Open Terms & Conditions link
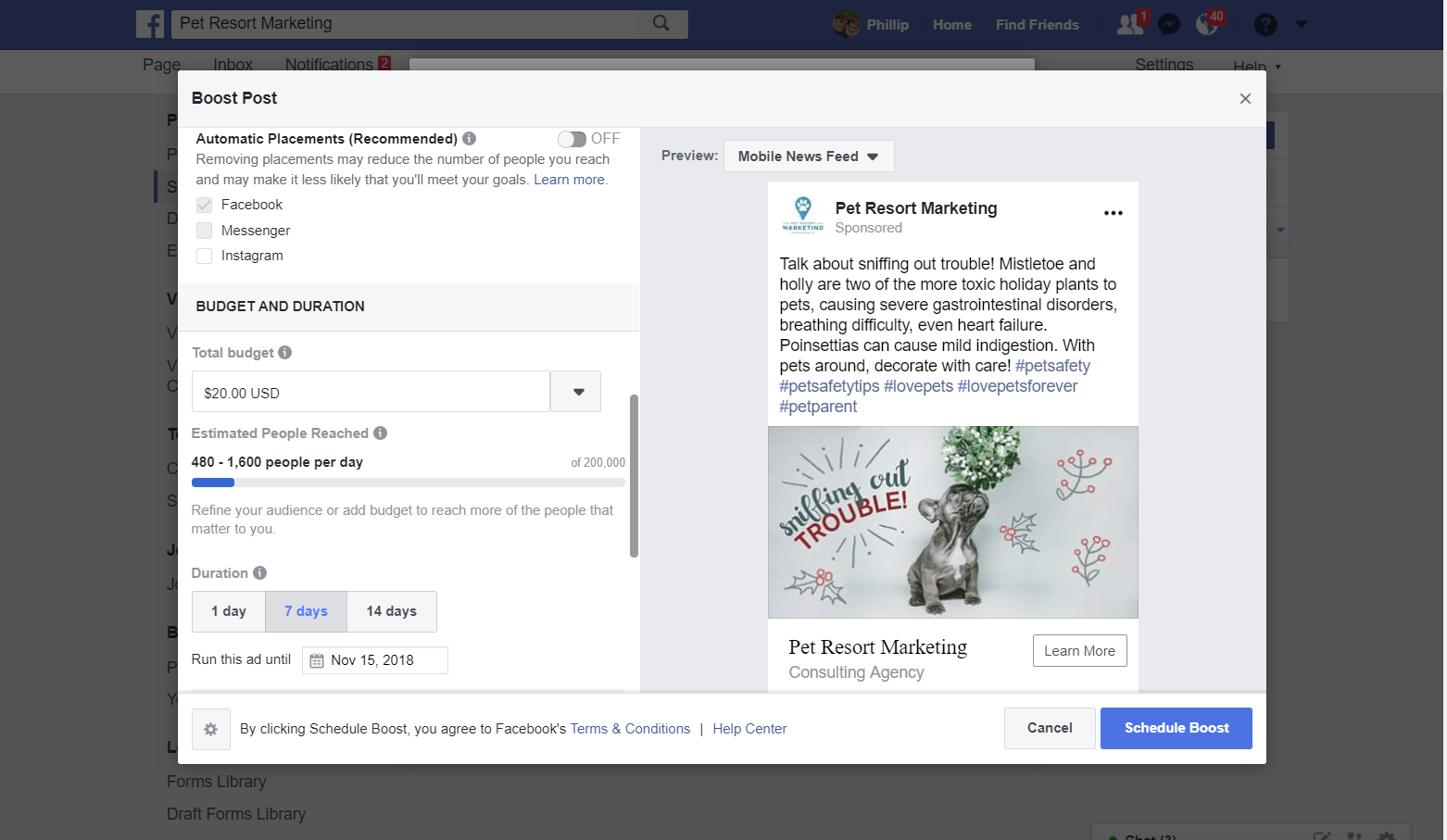The width and height of the screenshot is (1447, 840). click(630, 729)
